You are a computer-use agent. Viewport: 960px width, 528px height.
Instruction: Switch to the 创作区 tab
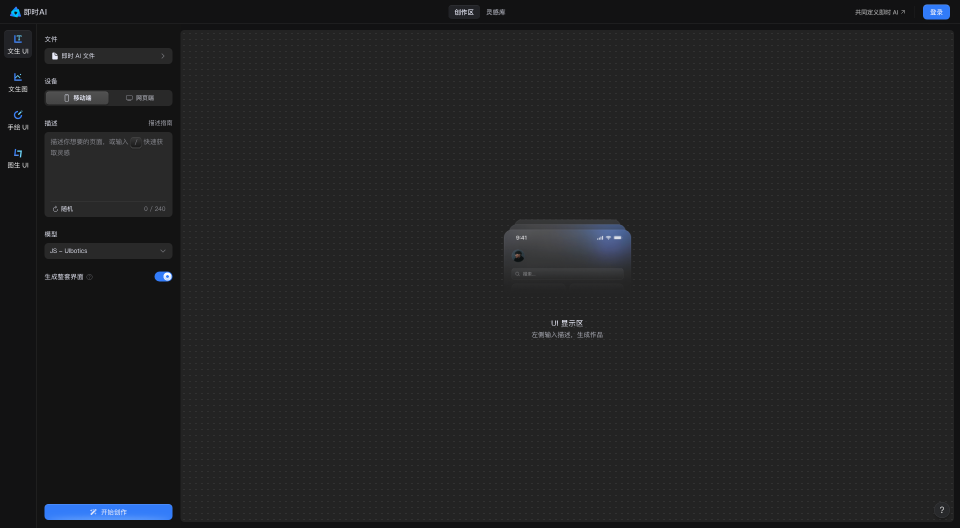click(x=464, y=12)
